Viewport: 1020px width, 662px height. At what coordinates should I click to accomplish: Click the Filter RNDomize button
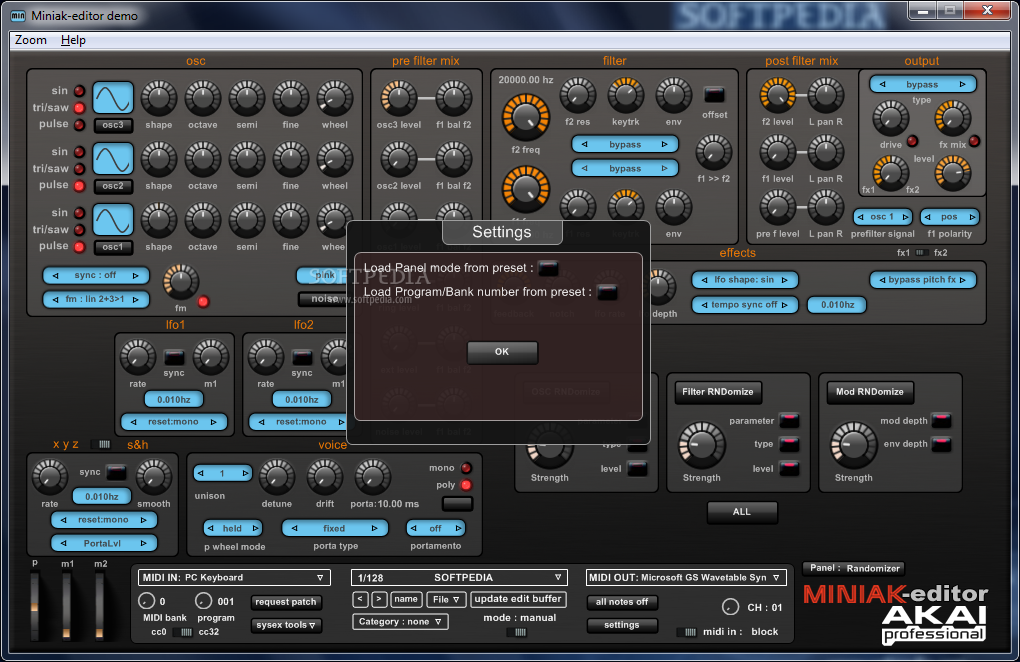click(x=718, y=392)
